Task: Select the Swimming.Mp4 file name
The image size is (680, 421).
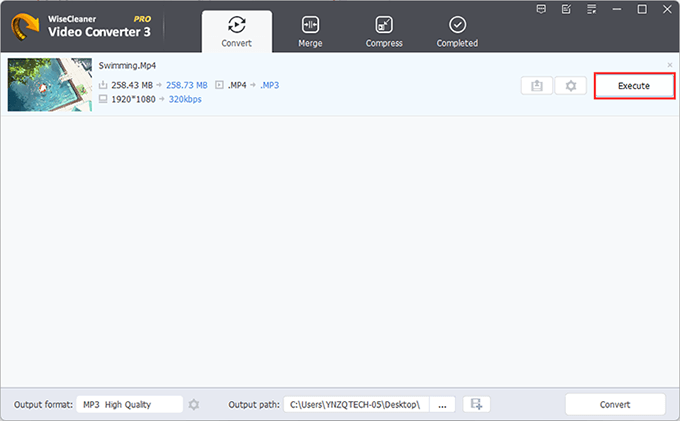Action: tap(127, 65)
